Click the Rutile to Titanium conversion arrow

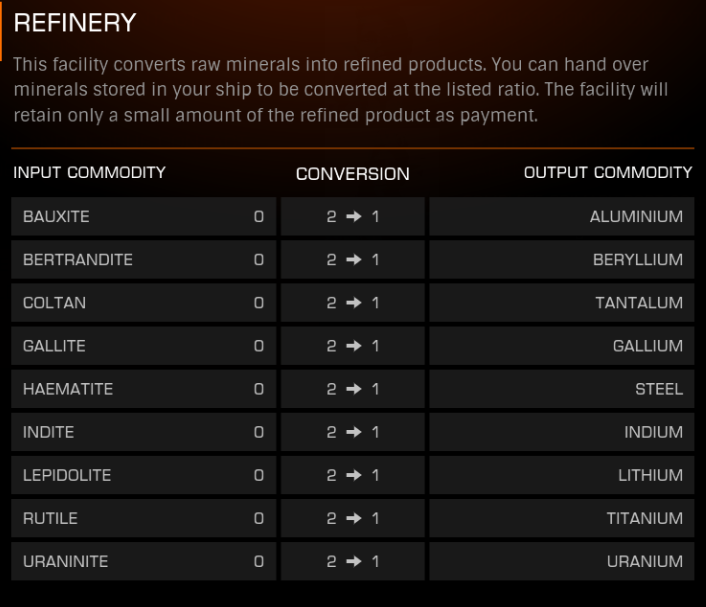click(x=354, y=518)
